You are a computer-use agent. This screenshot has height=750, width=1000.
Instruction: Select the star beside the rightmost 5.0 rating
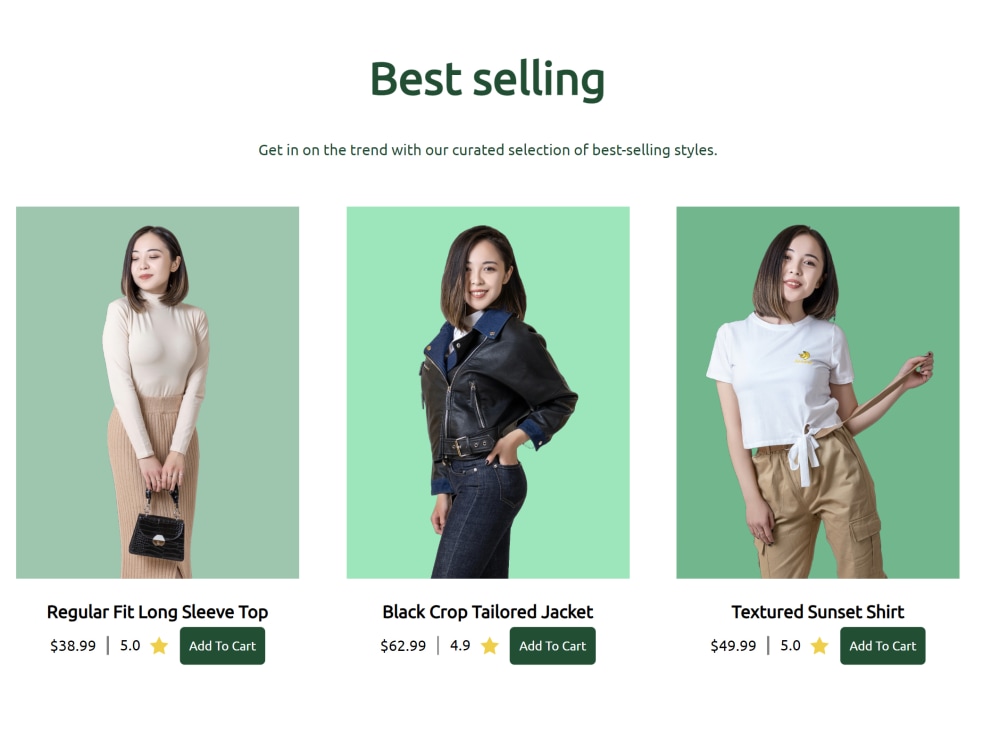[x=819, y=646]
